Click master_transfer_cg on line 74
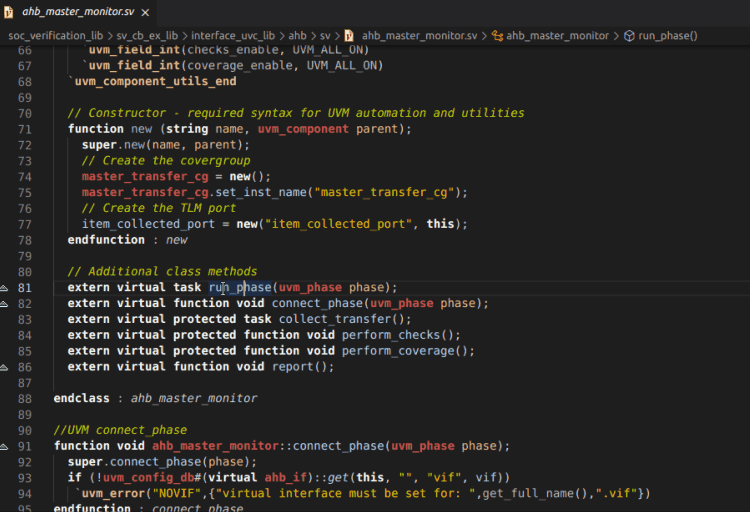This screenshot has height=512, width=750. pos(145,176)
